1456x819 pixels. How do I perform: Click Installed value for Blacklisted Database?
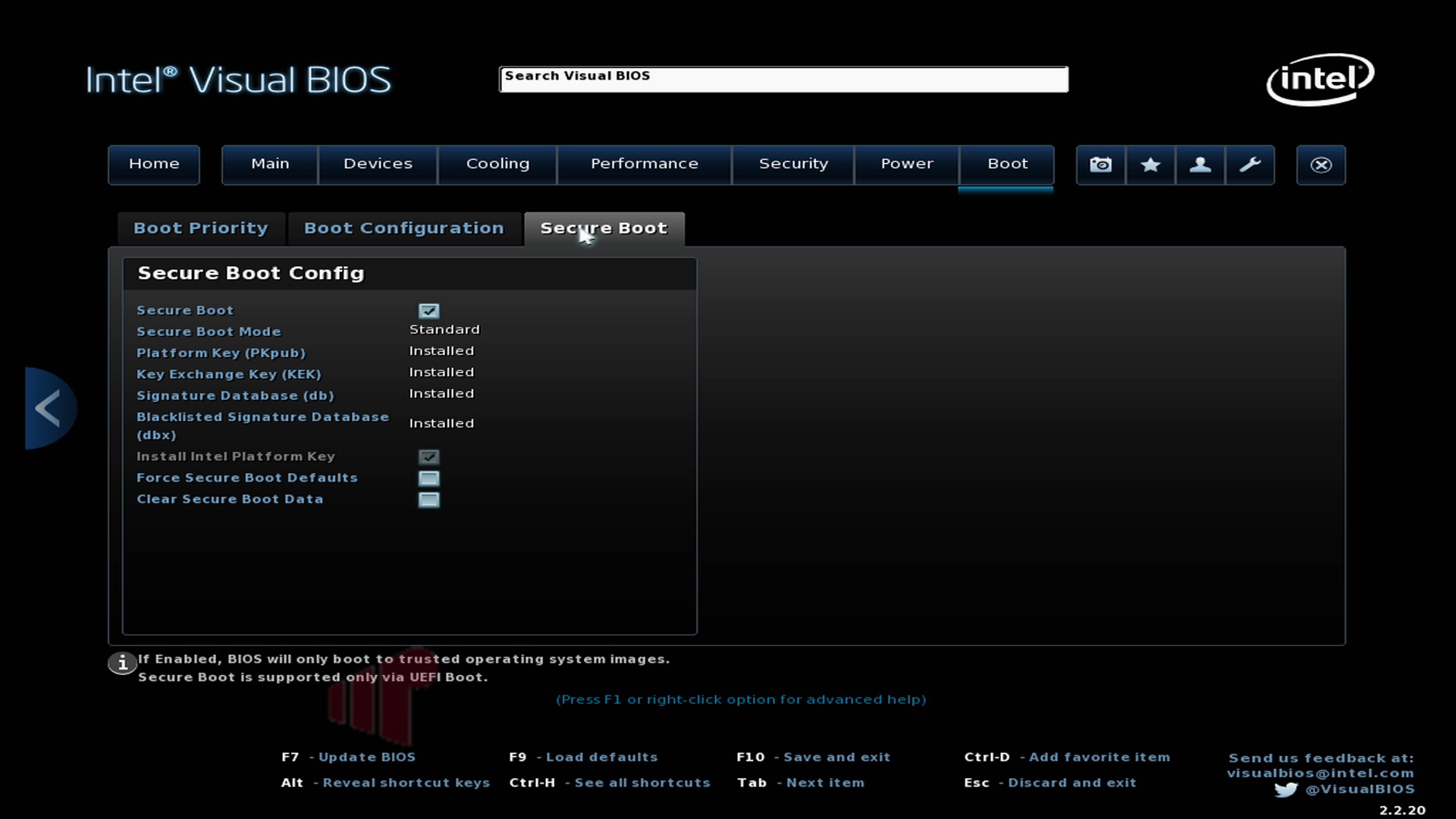tap(441, 423)
